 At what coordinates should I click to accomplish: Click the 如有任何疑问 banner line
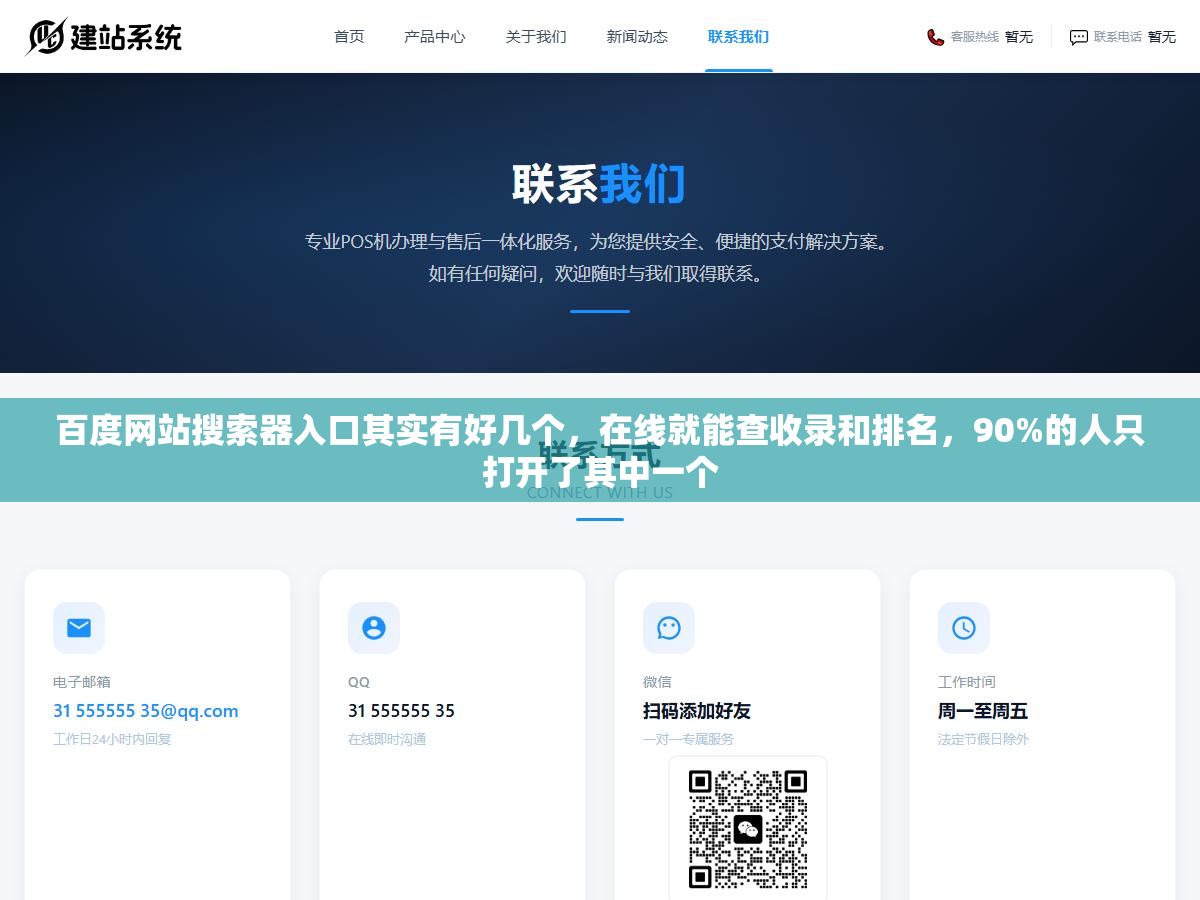[597, 273]
